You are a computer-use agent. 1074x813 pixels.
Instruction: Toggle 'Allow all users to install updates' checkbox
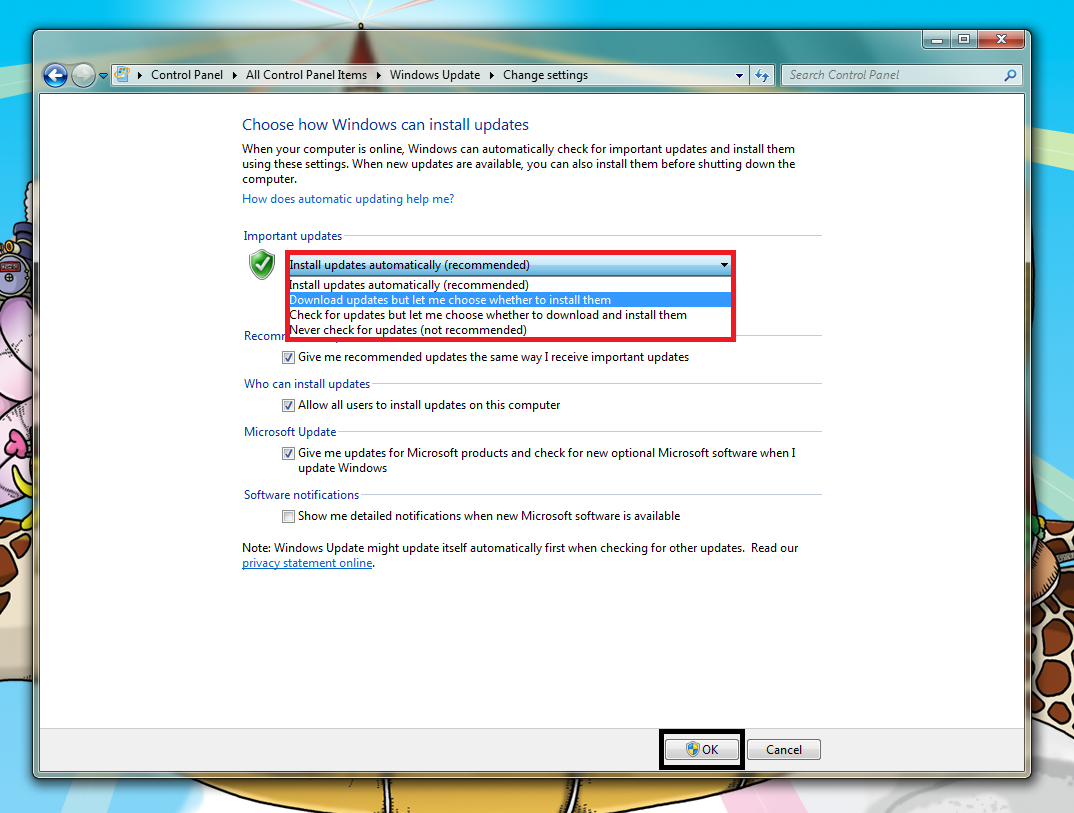click(x=288, y=405)
